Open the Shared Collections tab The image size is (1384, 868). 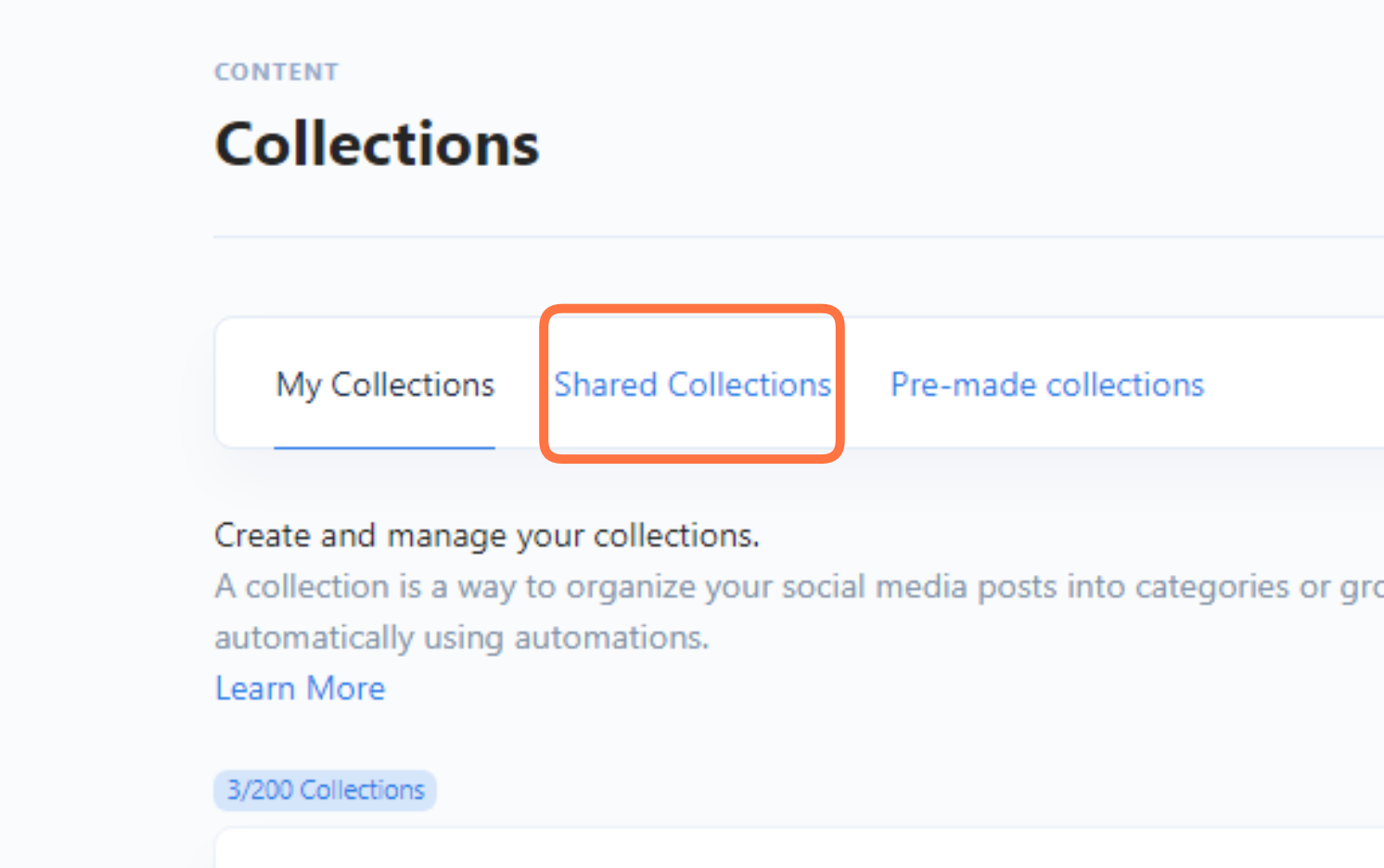coord(692,385)
